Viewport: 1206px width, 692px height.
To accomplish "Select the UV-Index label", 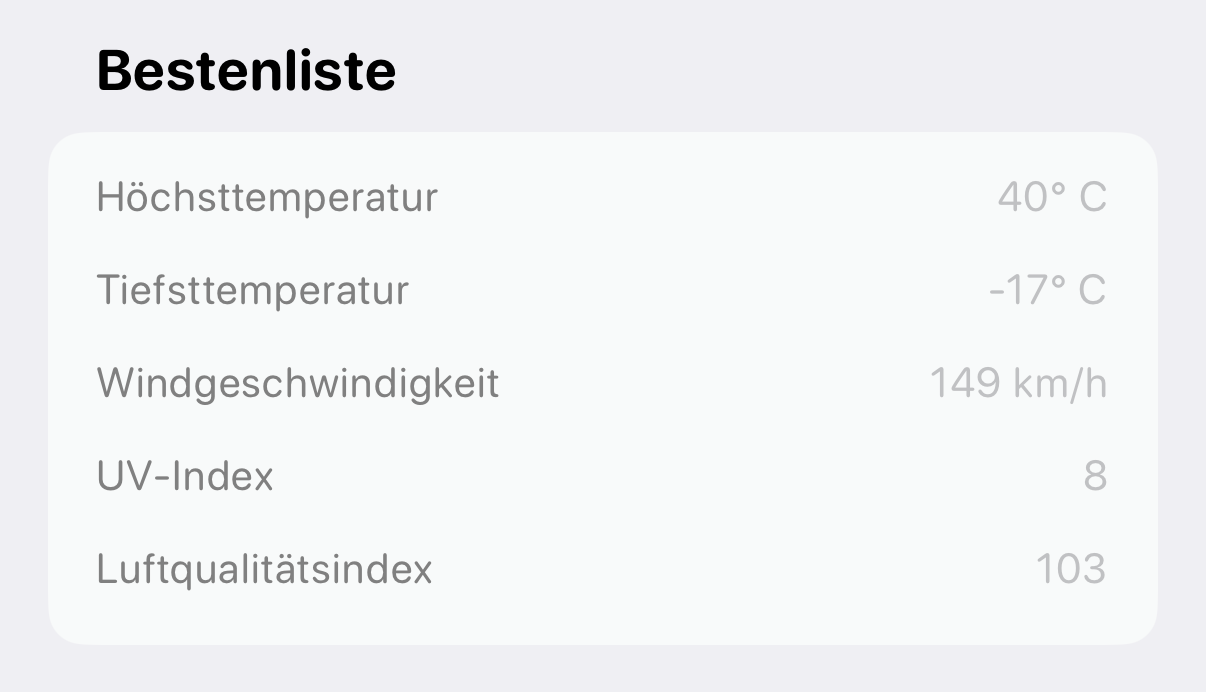I will tap(185, 476).
